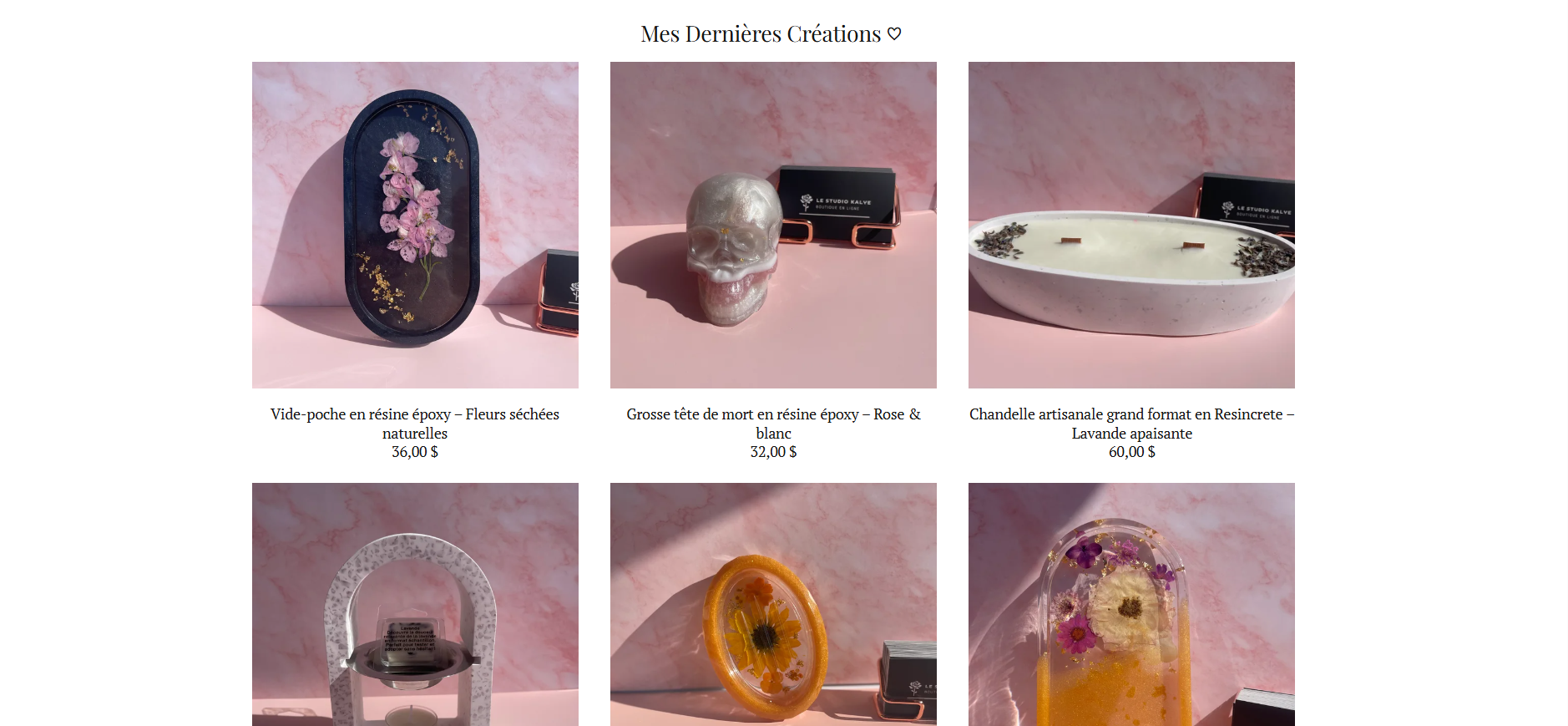The height and width of the screenshot is (726, 1568).
Task: Open the arch wax warmer image
Action: click(415, 604)
